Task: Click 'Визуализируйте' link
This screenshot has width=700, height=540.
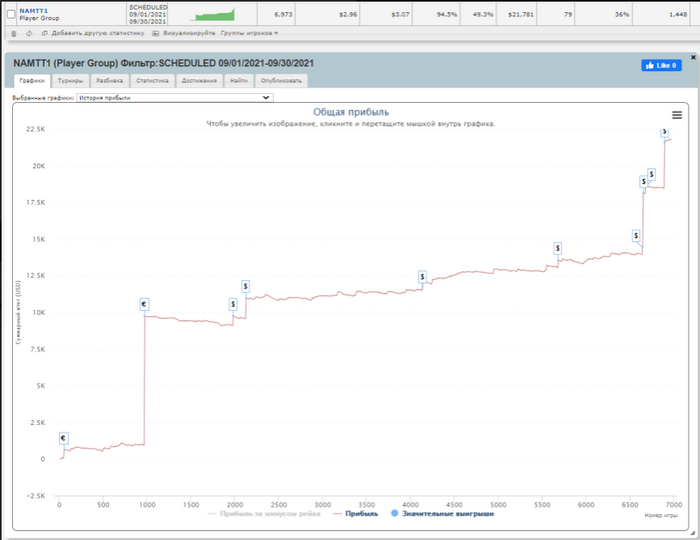Action: [x=189, y=33]
